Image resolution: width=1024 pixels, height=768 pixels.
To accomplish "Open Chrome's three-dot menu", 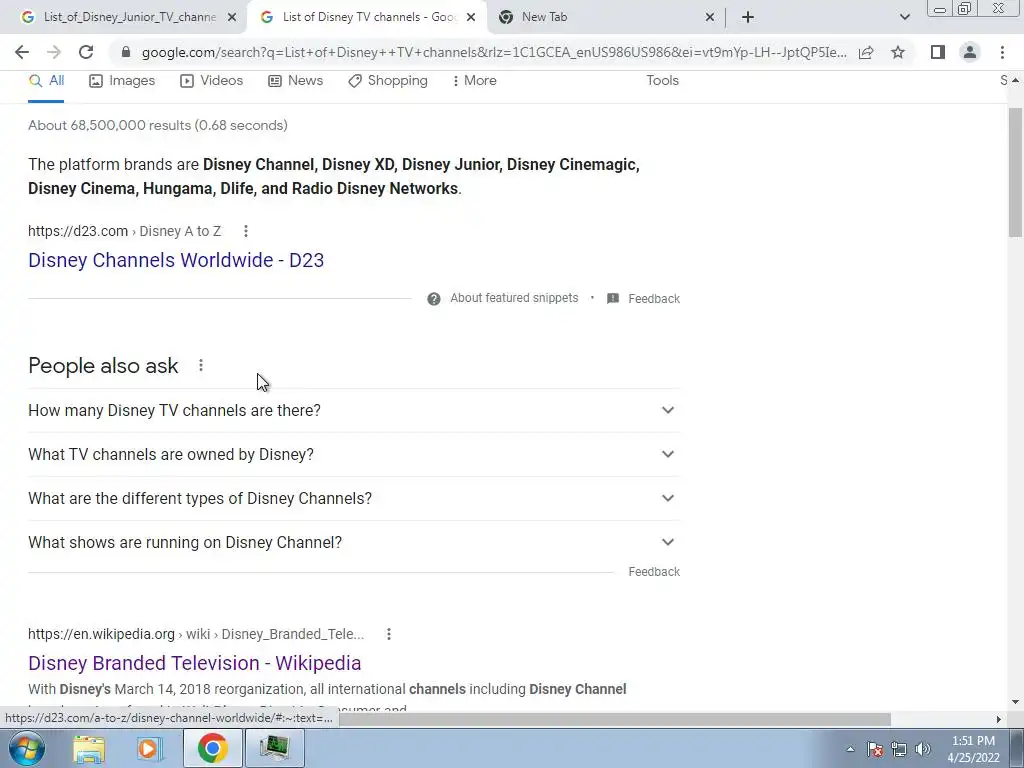I will [x=1002, y=52].
